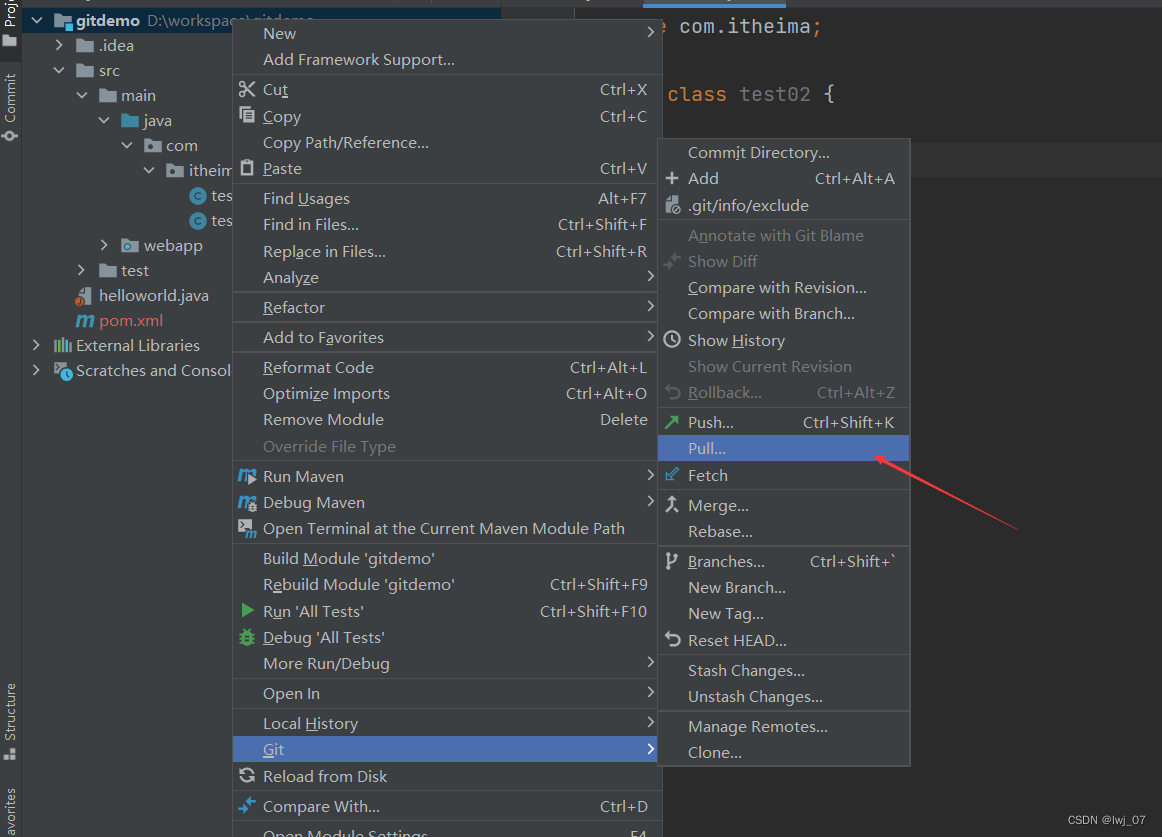Click the test02 class name in editor
Image resolution: width=1162 pixels, height=837 pixels.
tap(774, 94)
